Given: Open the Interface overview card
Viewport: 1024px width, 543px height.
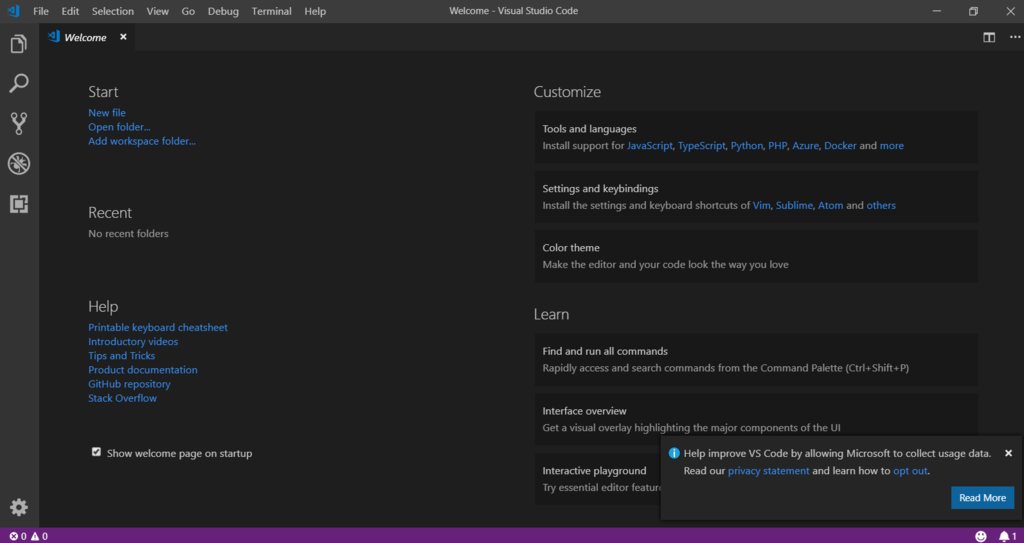Looking at the screenshot, I should (x=756, y=419).
